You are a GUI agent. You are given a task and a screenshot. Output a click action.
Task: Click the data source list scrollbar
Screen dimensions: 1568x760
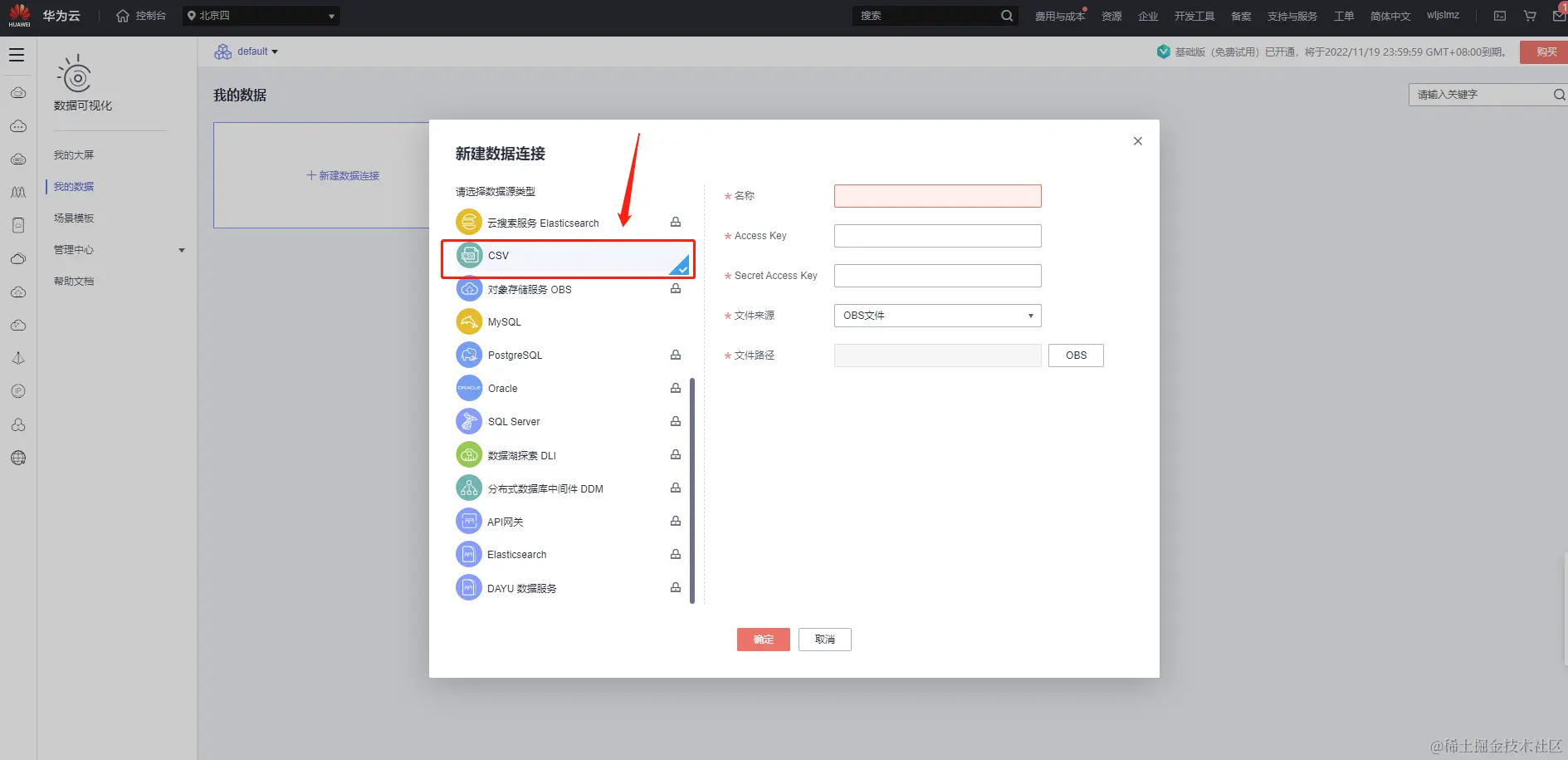691,491
